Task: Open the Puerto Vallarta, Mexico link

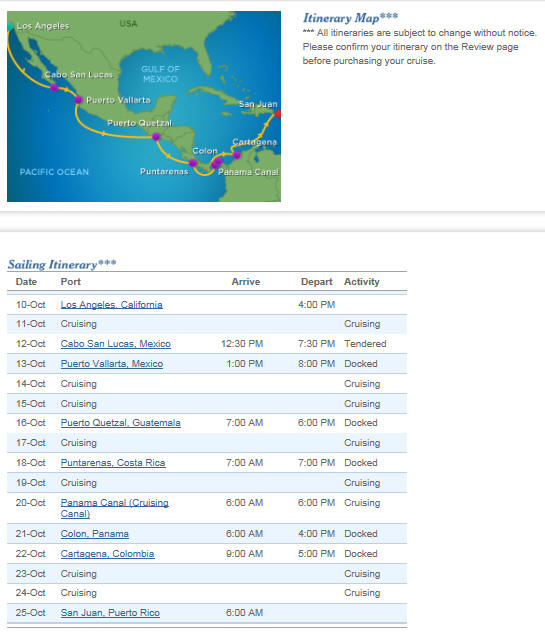Action: (112, 364)
